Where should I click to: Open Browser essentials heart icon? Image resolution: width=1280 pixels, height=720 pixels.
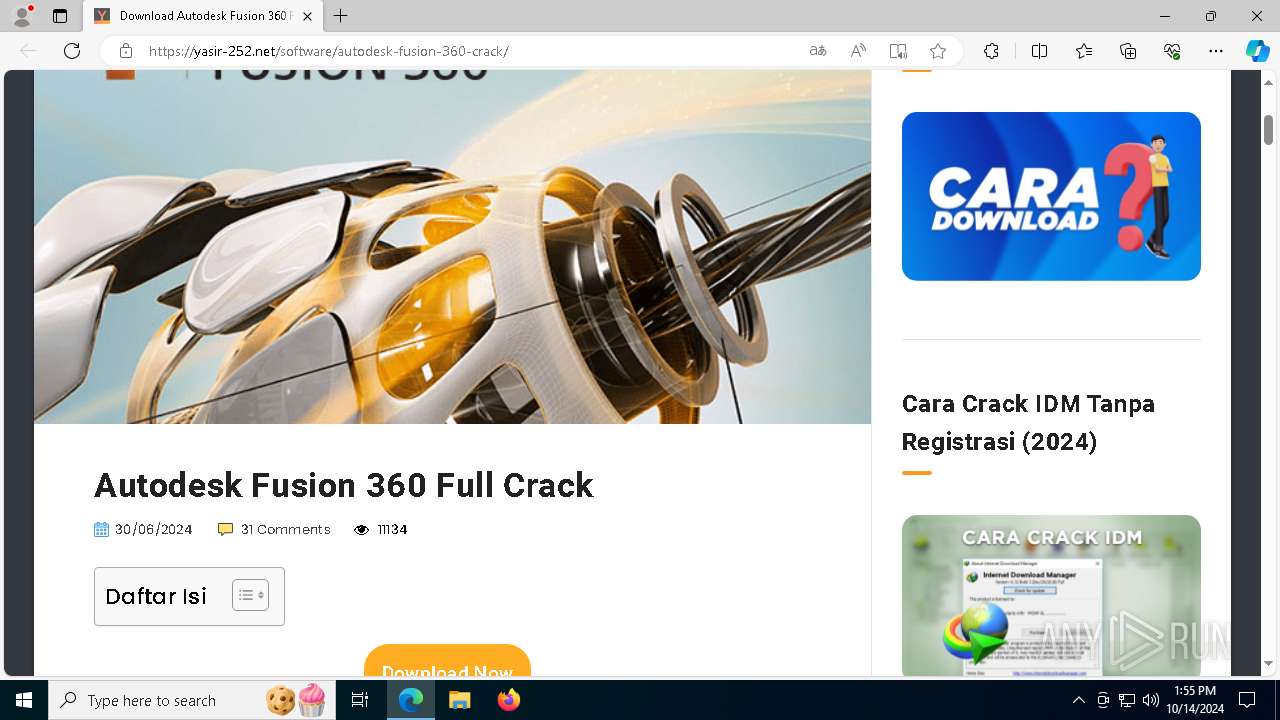pyautogui.click(x=1172, y=51)
